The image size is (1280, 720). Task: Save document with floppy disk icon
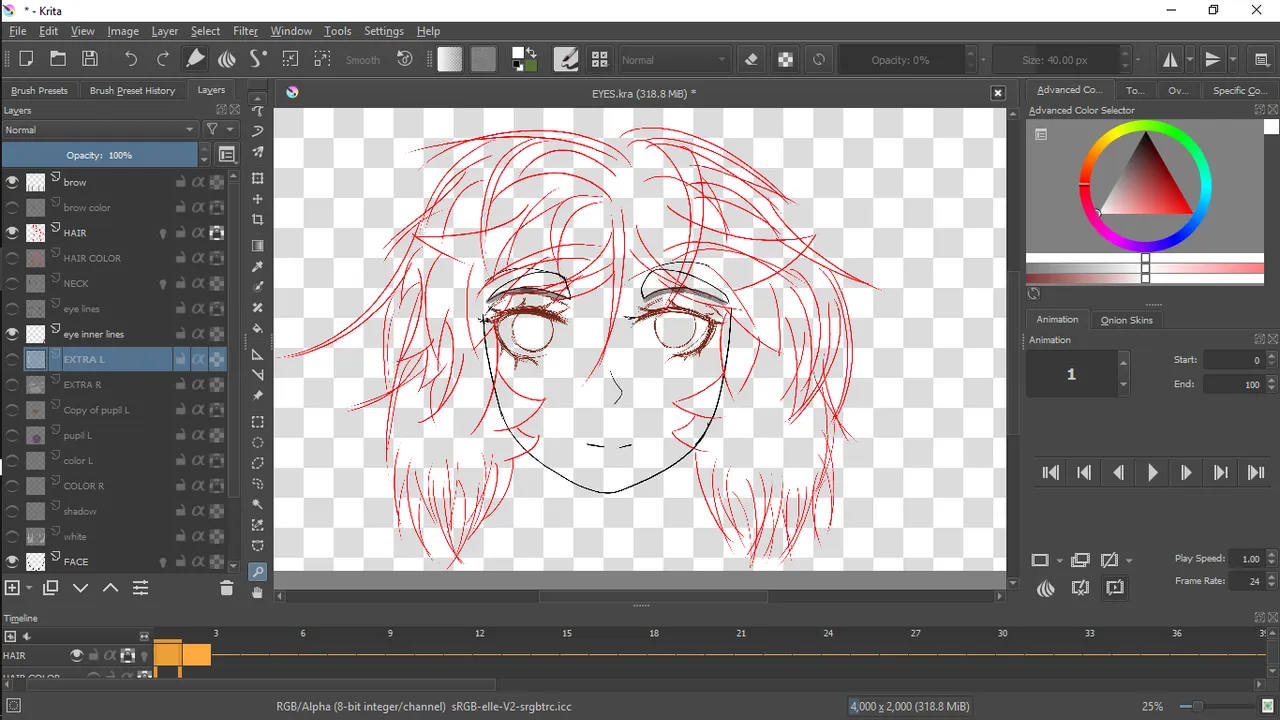click(90, 59)
